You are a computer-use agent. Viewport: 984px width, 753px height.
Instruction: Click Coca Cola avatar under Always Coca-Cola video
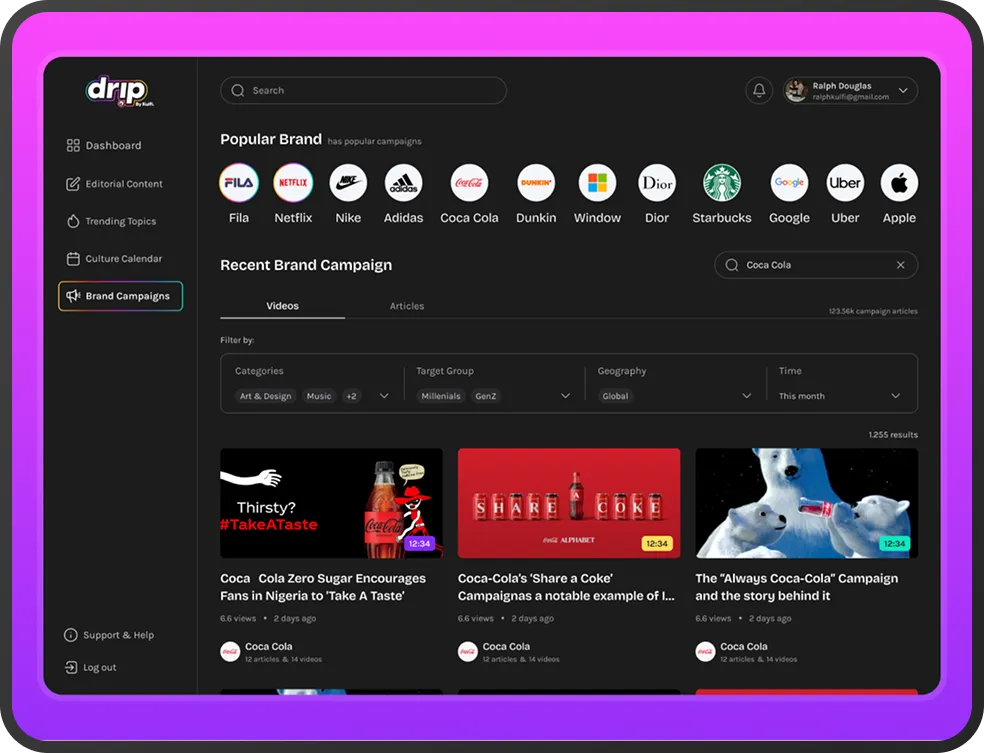[705, 651]
